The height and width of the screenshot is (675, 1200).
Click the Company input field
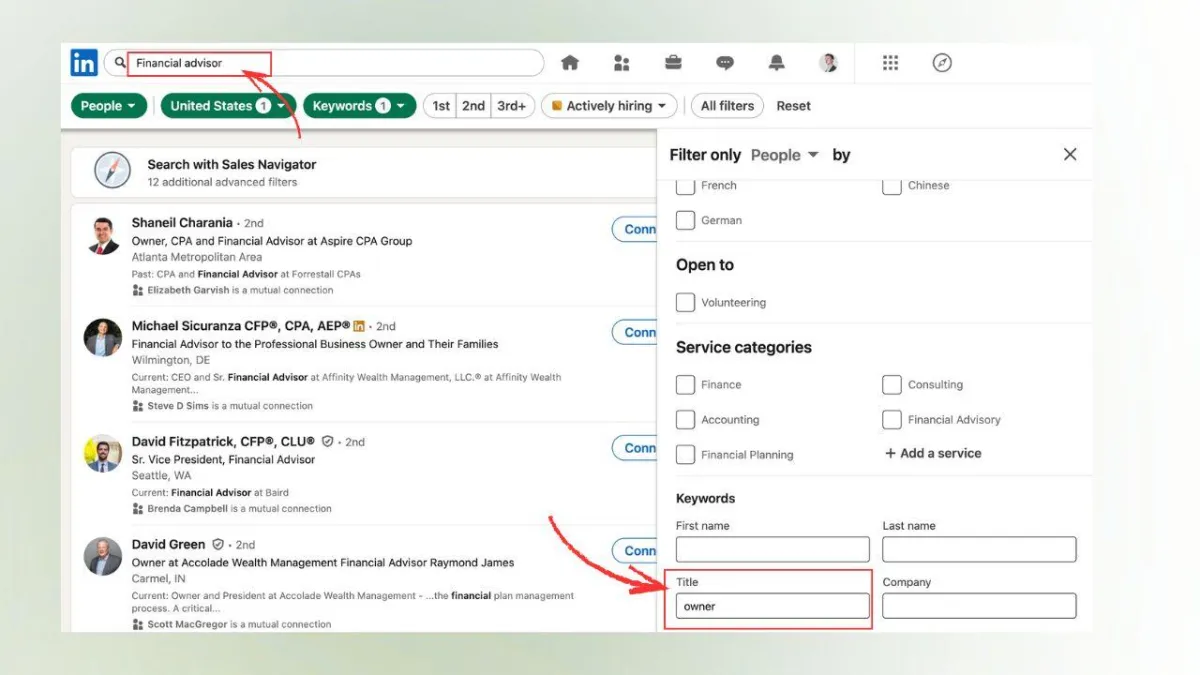click(979, 606)
